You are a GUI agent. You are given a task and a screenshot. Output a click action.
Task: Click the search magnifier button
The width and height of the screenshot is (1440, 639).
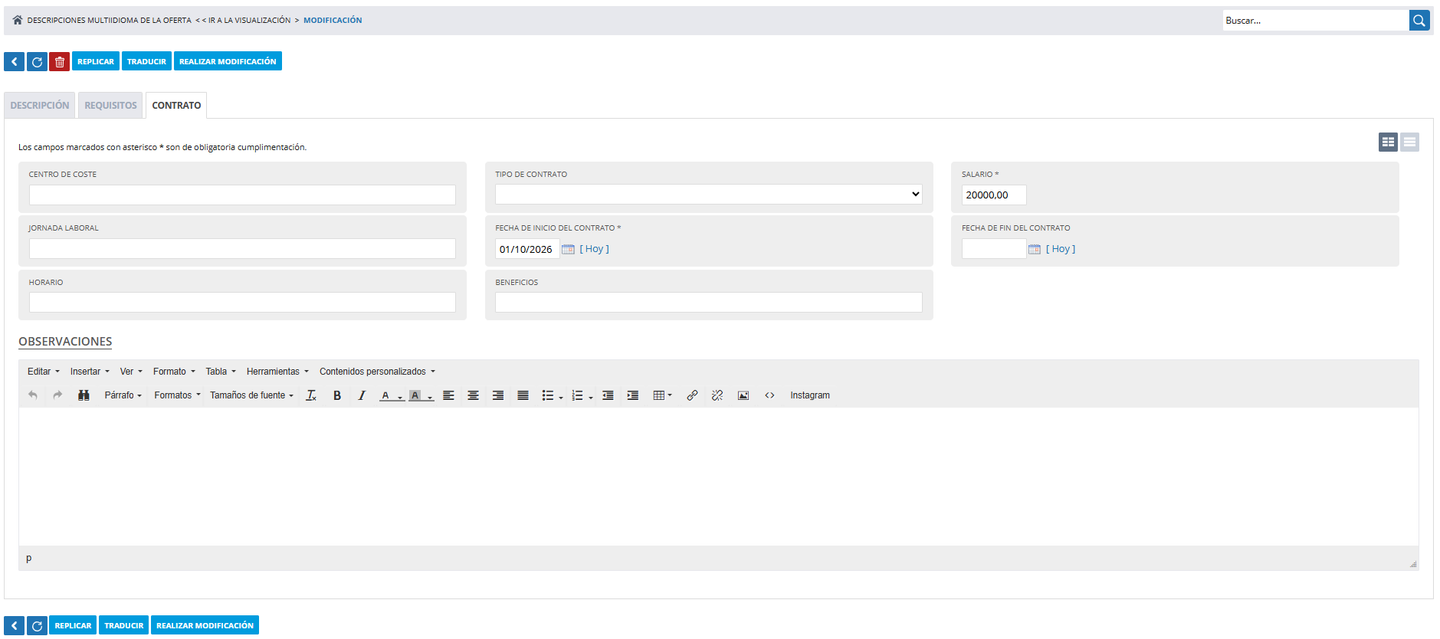[x=1420, y=20]
